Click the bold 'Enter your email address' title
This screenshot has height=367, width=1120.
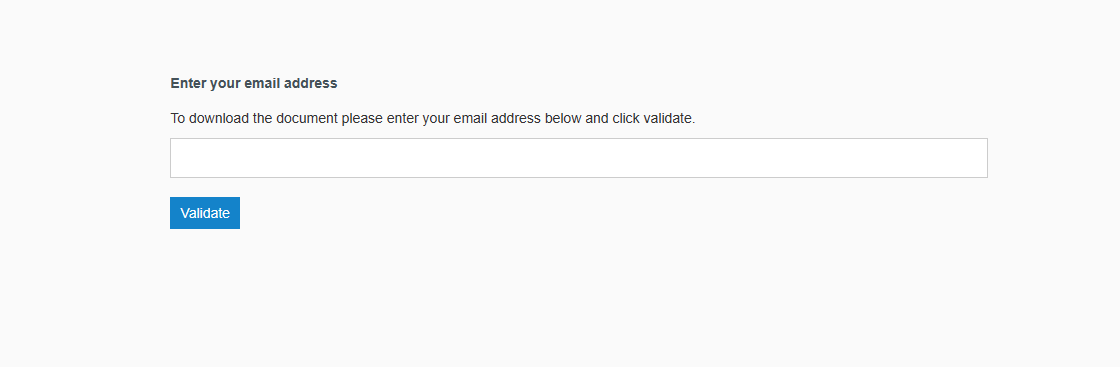pyautogui.click(x=254, y=84)
